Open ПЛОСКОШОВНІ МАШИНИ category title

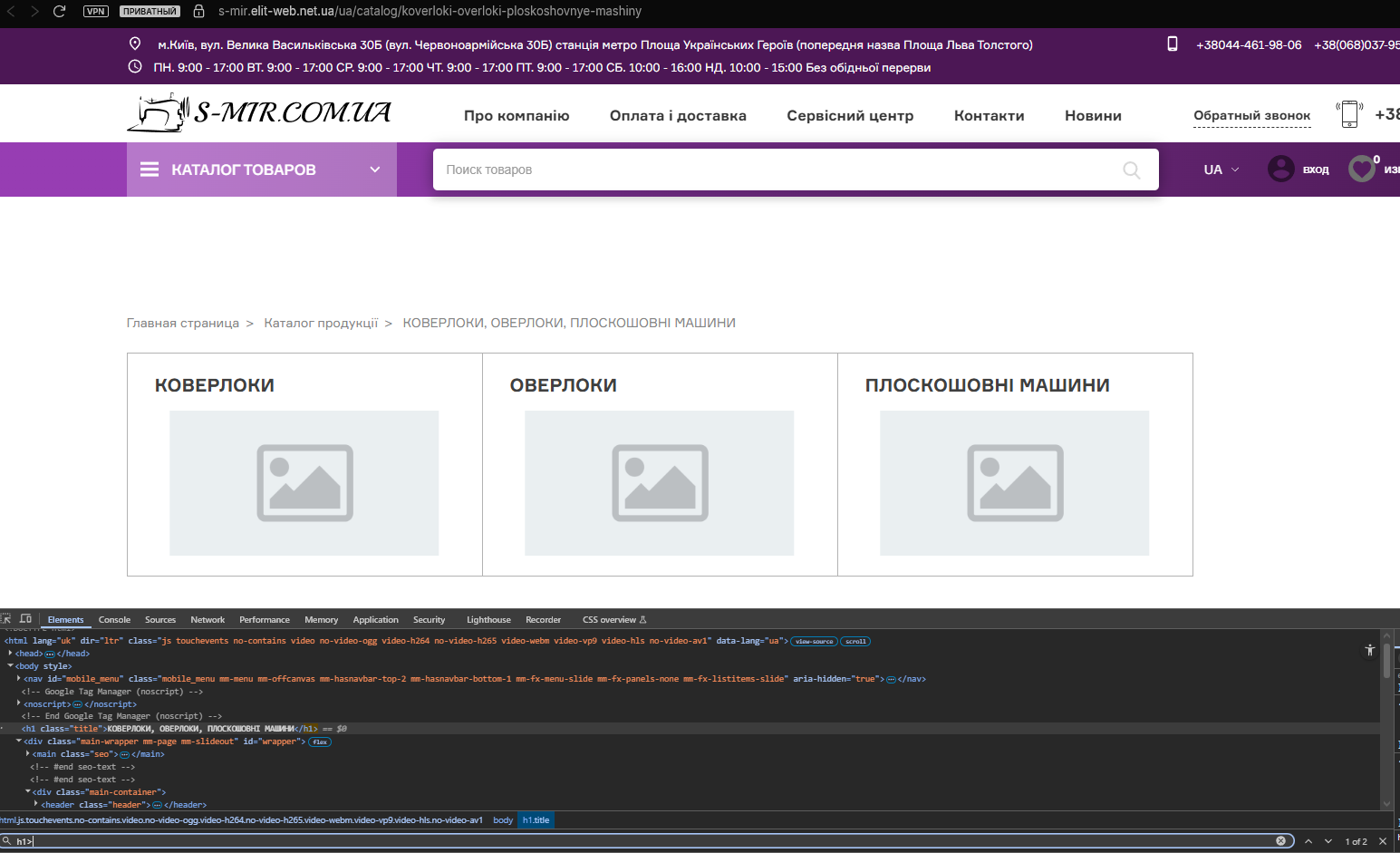pyautogui.click(x=988, y=385)
